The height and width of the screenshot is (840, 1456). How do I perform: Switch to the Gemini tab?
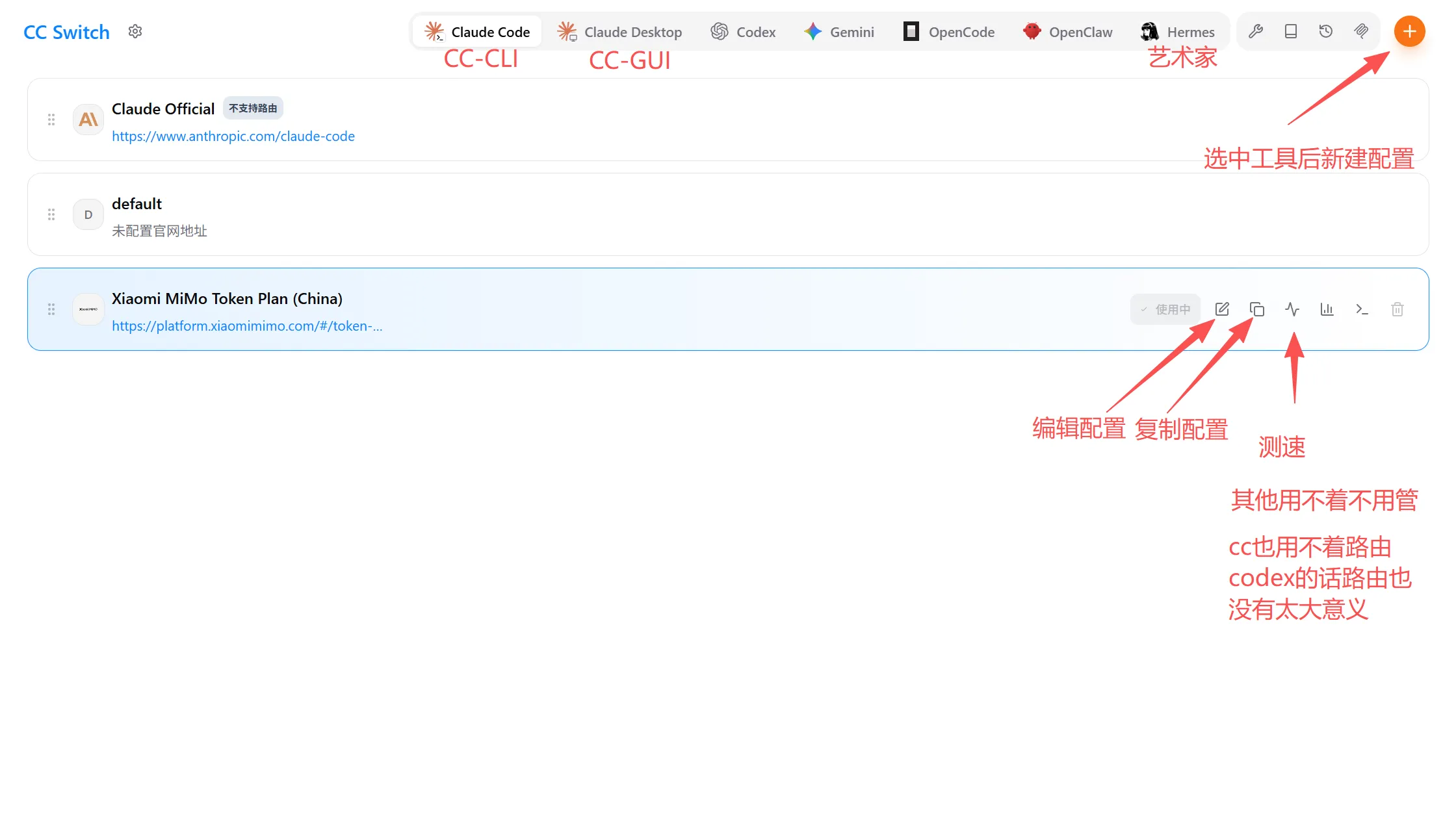(x=839, y=32)
